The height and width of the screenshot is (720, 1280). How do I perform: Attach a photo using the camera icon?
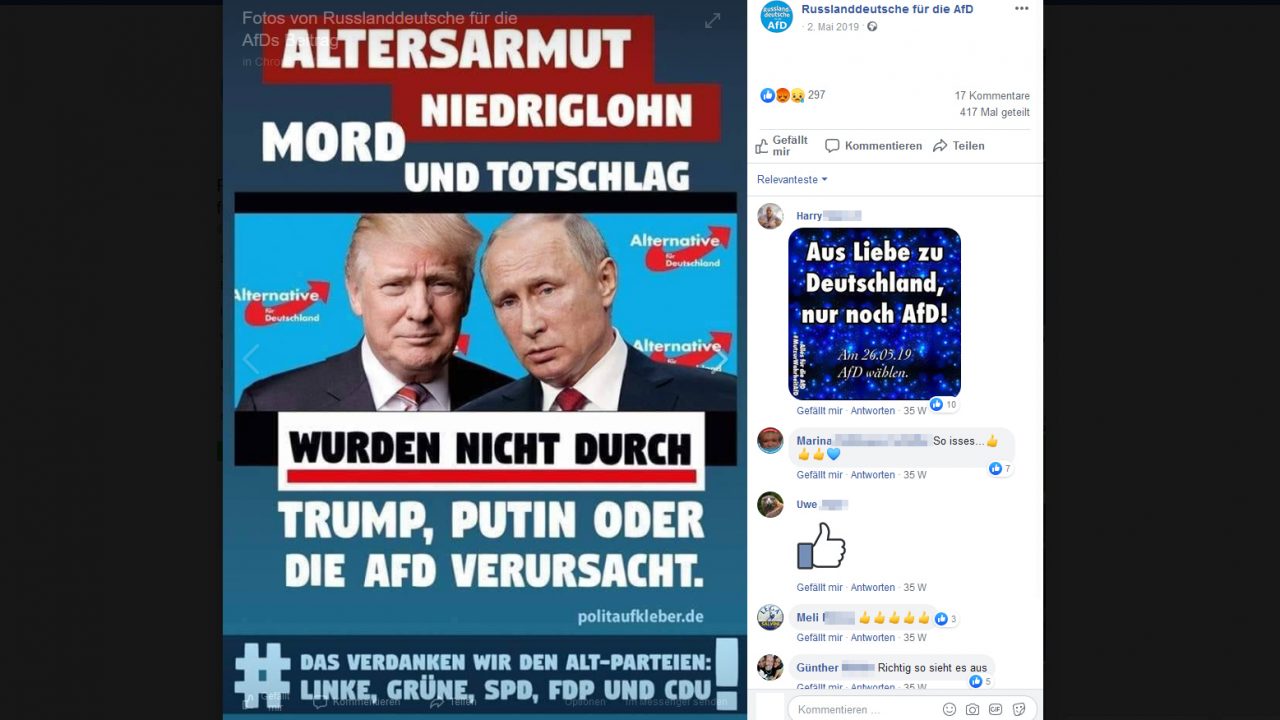click(972, 709)
